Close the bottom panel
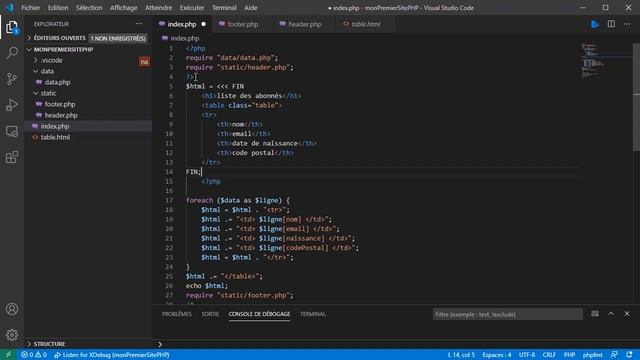 [x=627, y=313]
